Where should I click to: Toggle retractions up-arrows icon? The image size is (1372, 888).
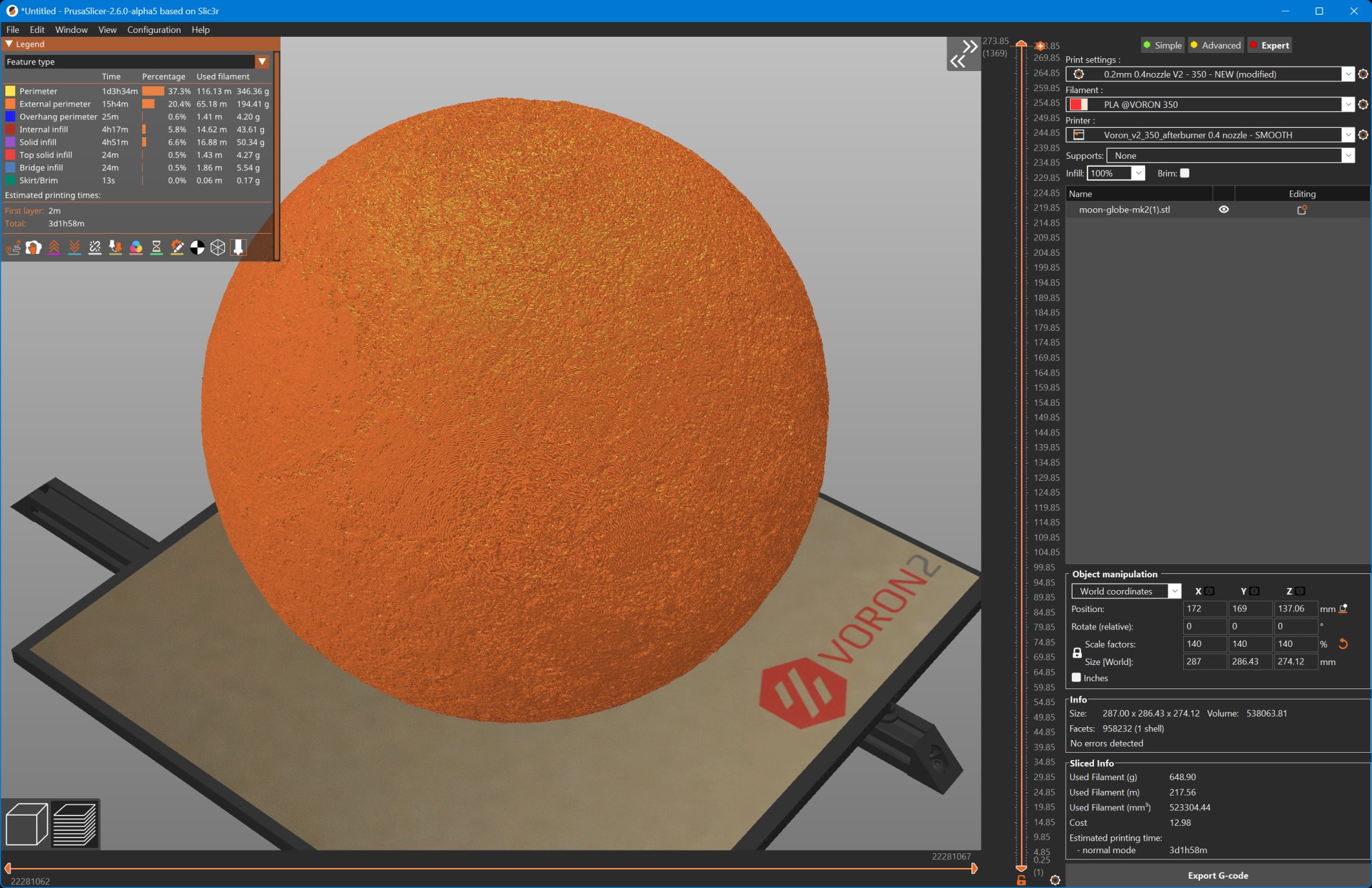[x=54, y=248]
